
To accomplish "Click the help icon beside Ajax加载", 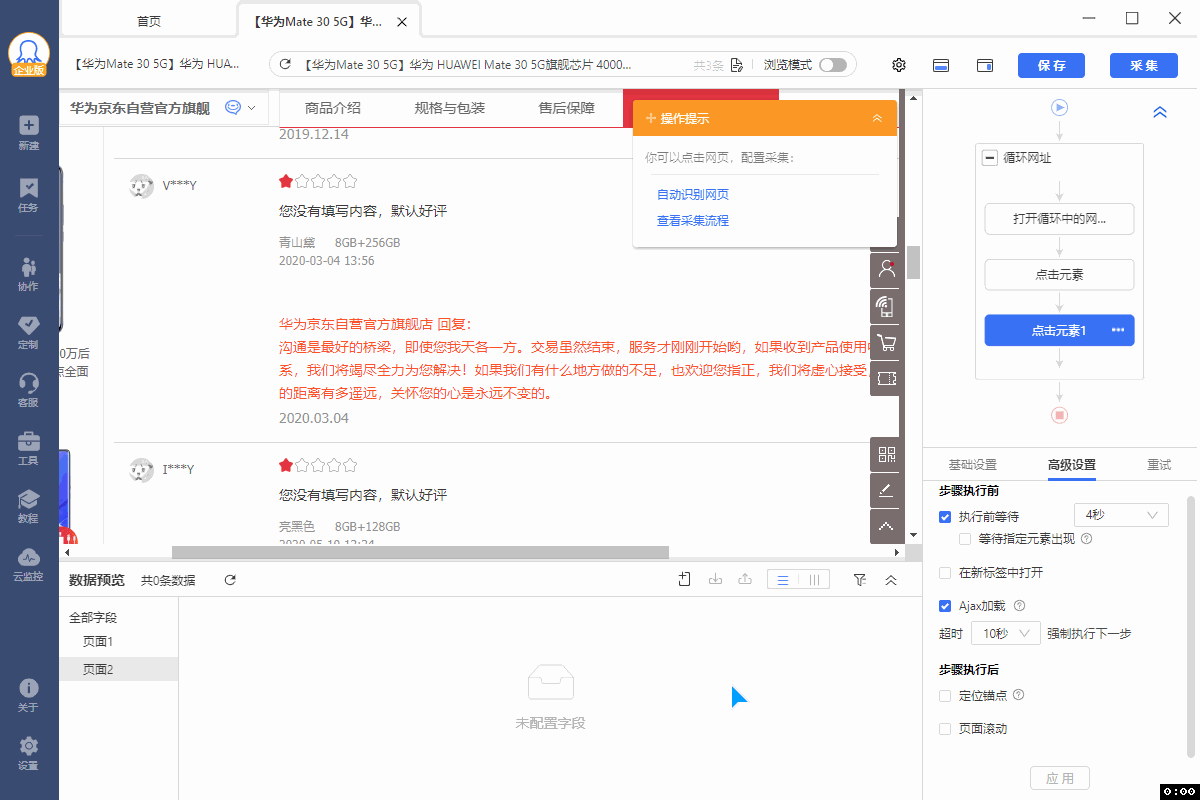I will [x=1019, y=606].
